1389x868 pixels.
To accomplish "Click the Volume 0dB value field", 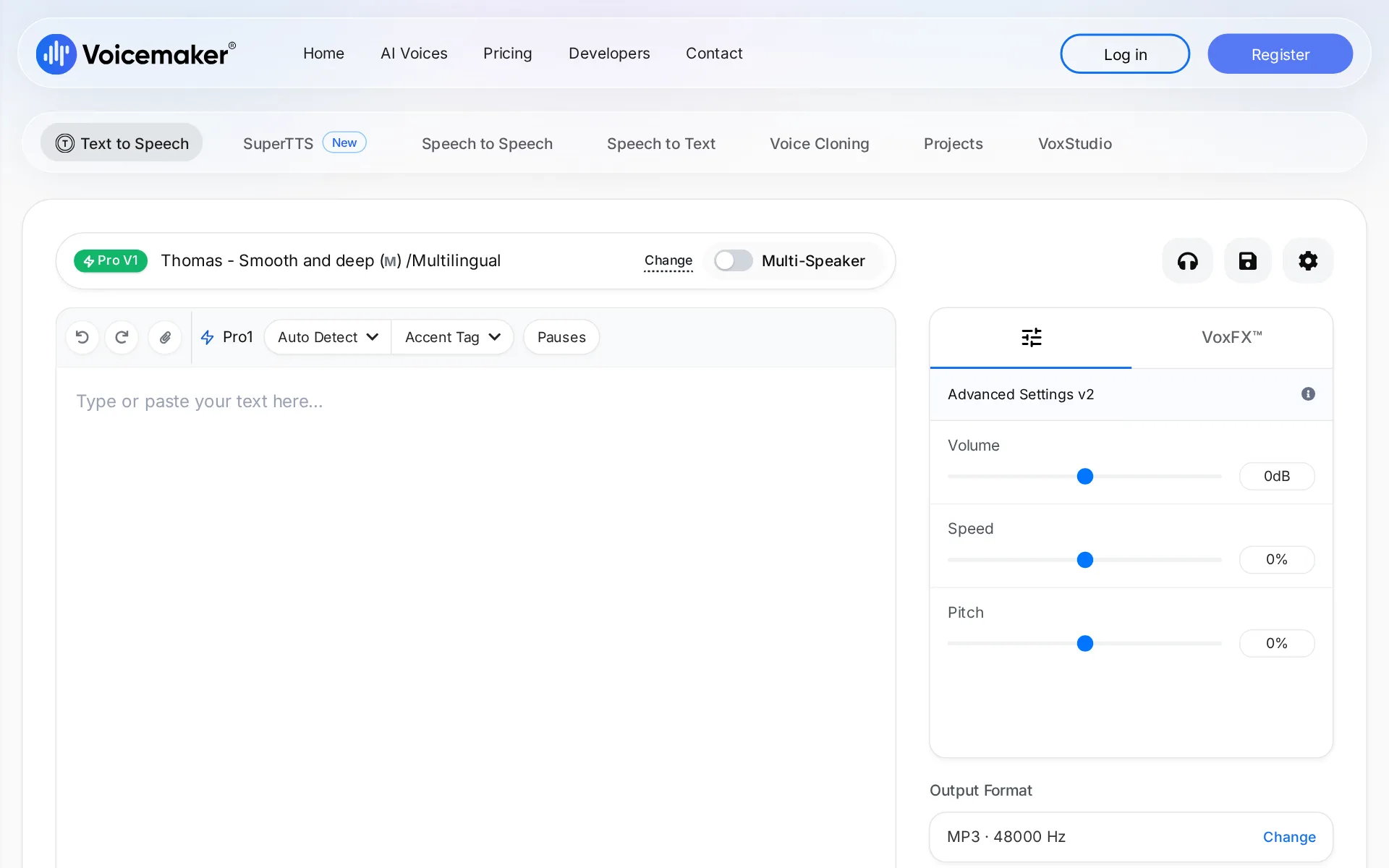I will tap(1277, 476).
